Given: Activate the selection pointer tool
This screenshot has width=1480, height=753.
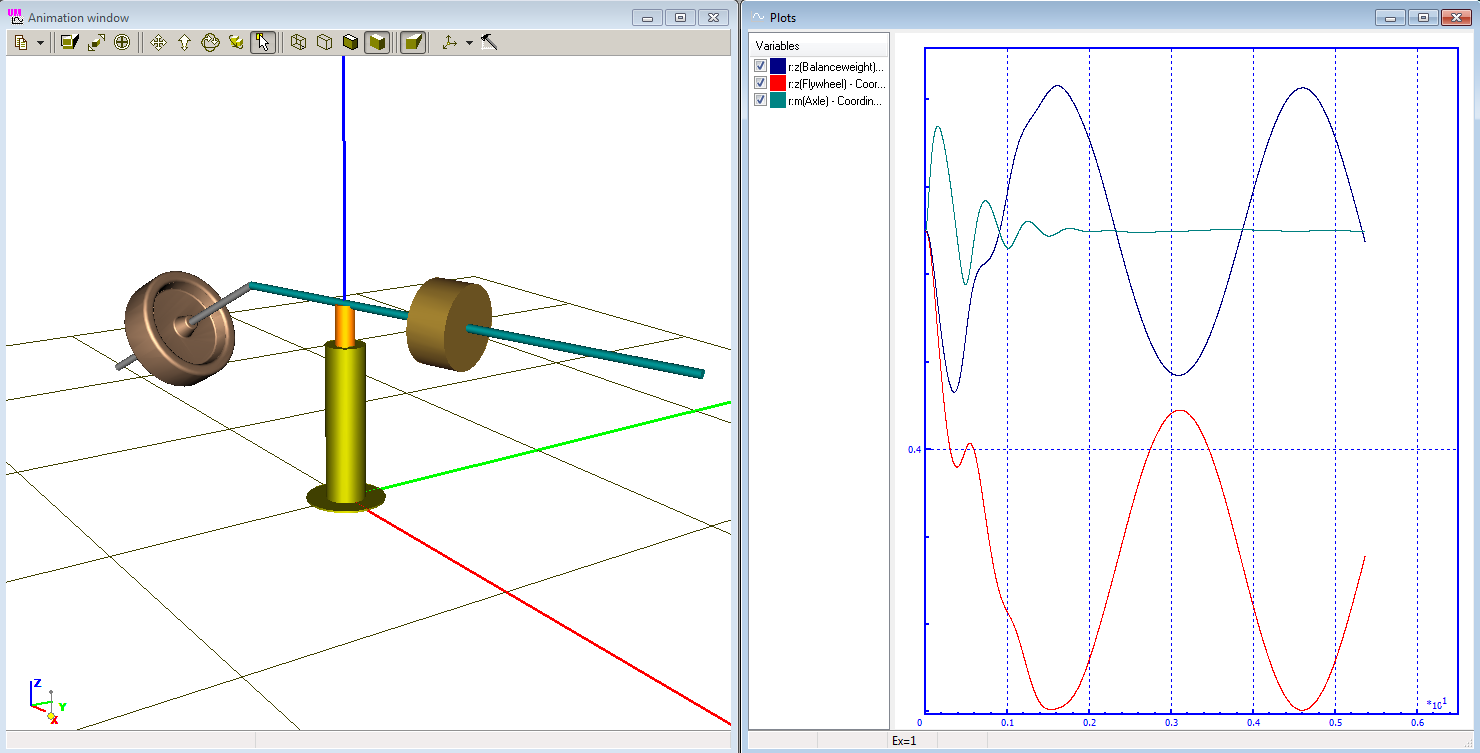Looking at the screenshot, I should [262, 42].
